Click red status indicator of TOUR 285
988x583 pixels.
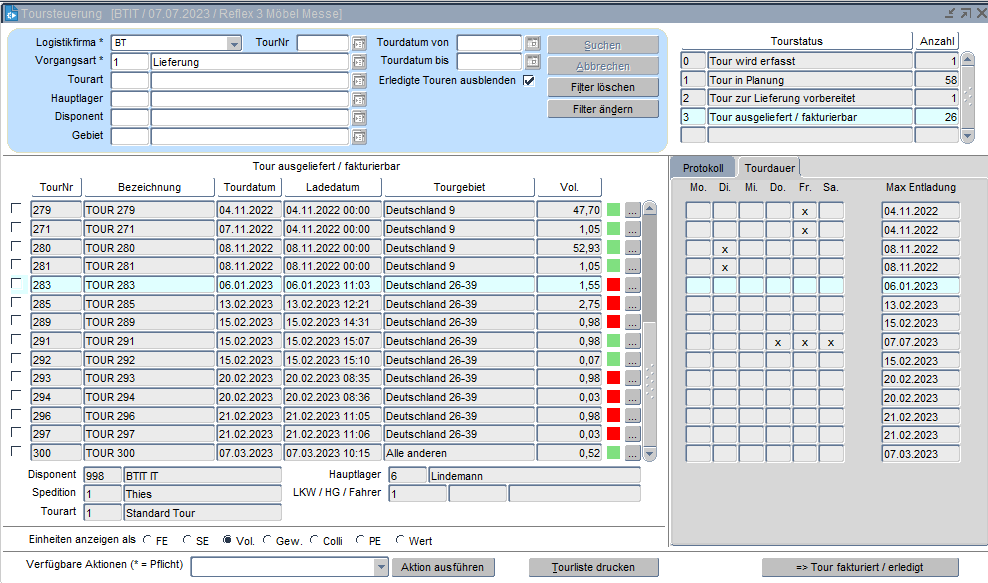(614, 304)
